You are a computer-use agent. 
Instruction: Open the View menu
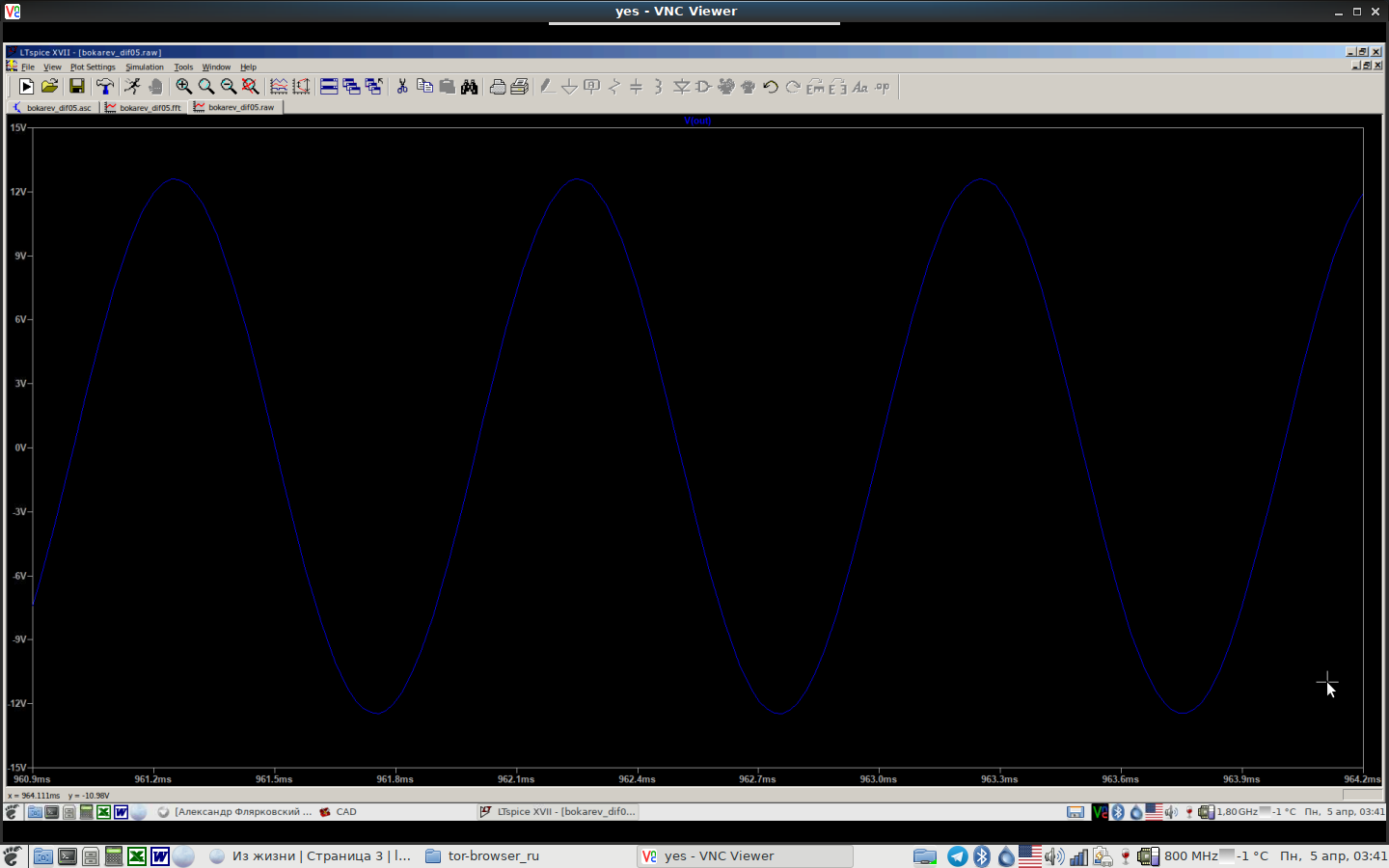tap(52, 68)
